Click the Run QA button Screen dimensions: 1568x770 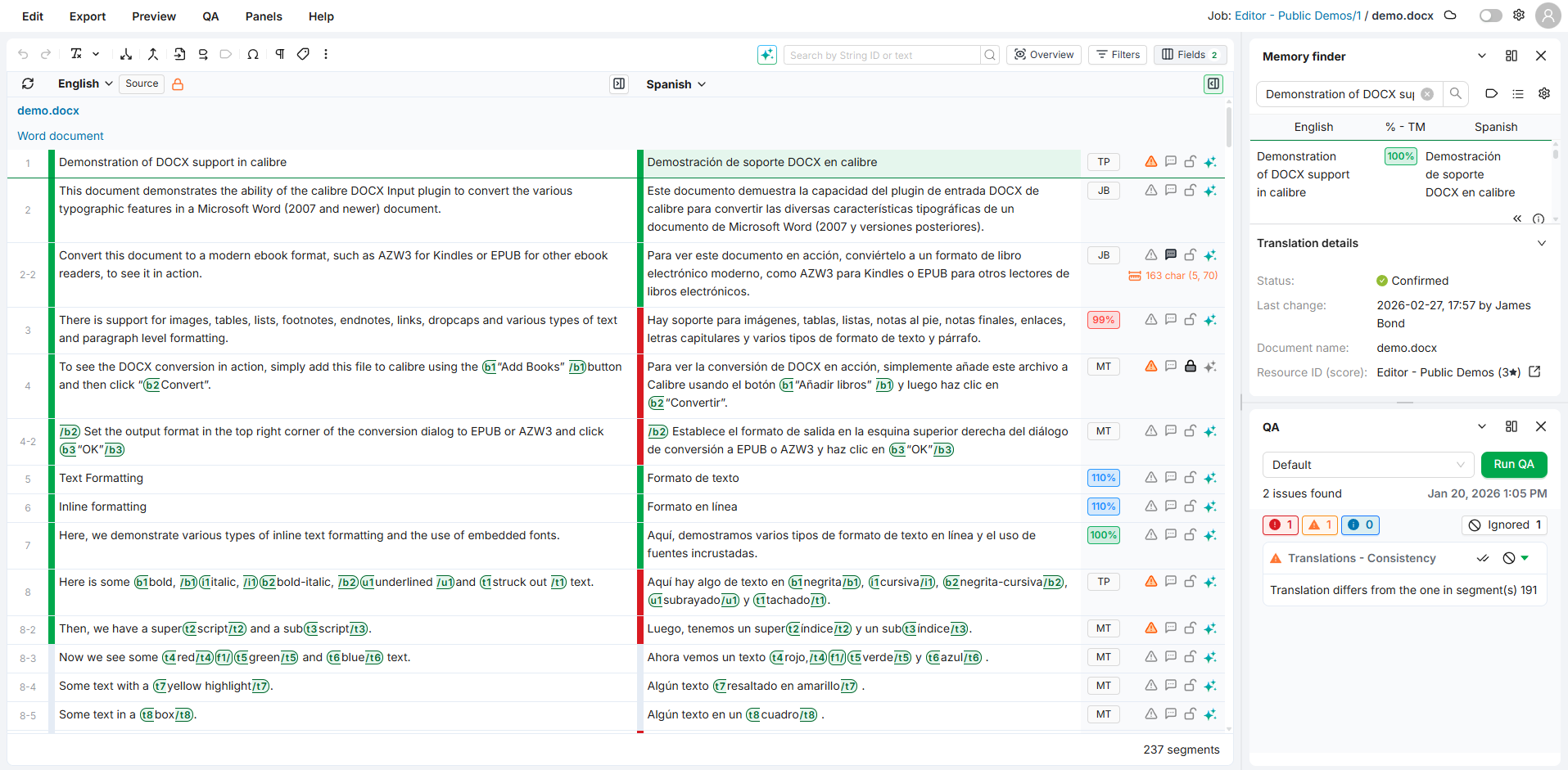1513,464
